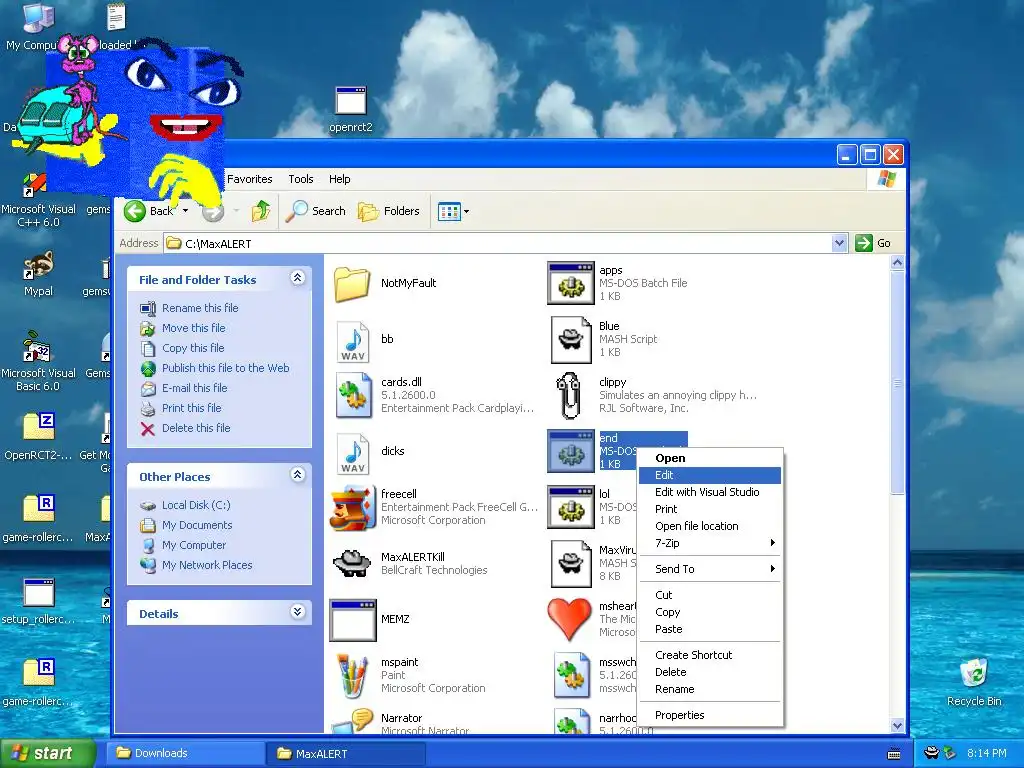Click the Search toolbar button
This screenshot has width=1024, height=768.
315,211
